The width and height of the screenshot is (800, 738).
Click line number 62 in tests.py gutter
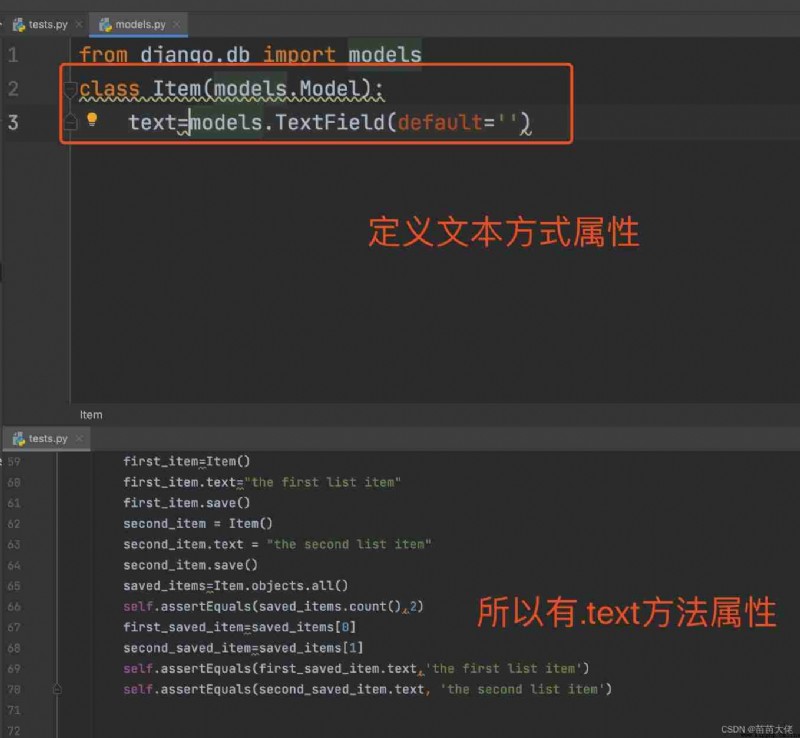pos(14,524)
